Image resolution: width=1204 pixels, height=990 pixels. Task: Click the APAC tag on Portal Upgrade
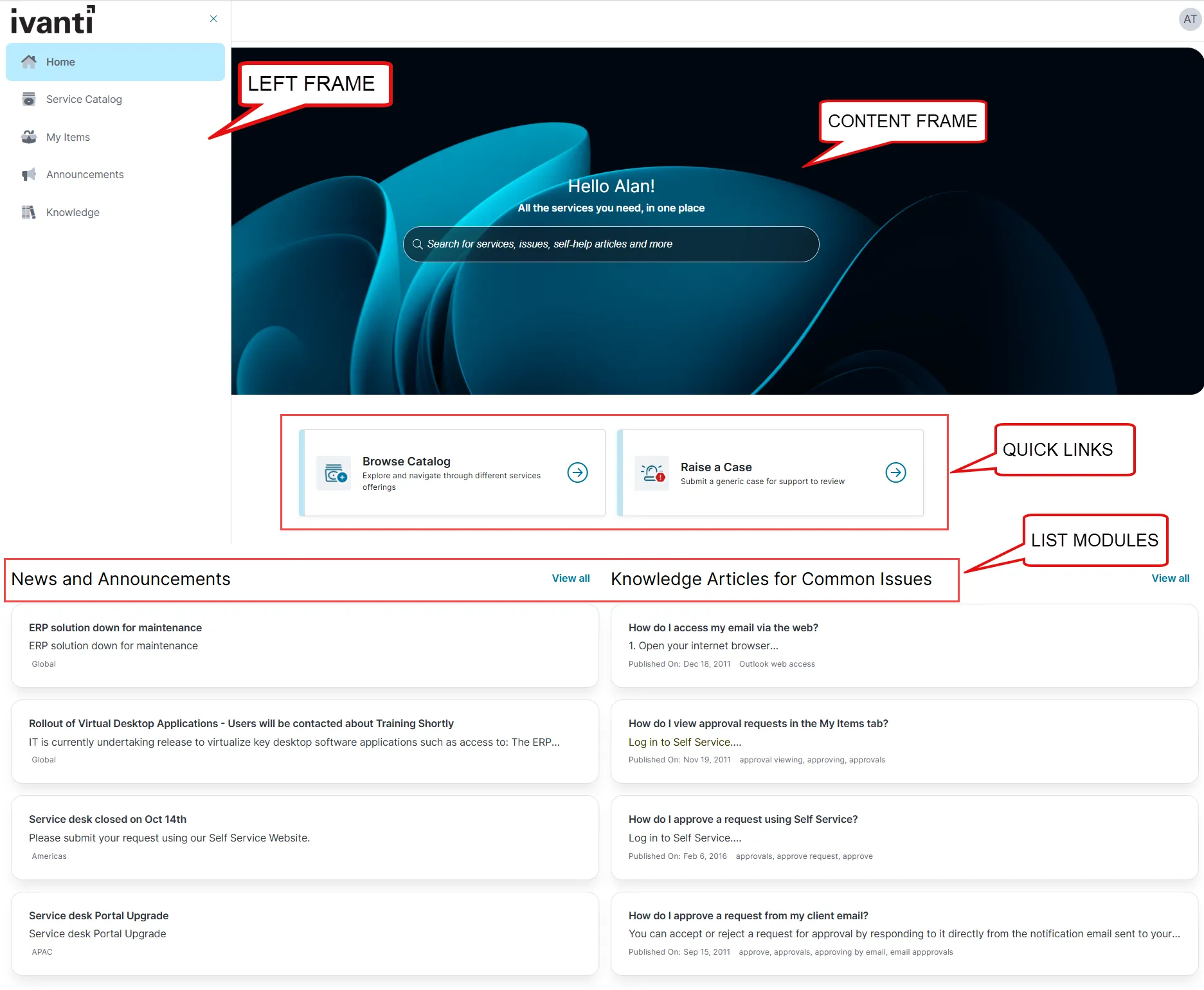(42, 952)
